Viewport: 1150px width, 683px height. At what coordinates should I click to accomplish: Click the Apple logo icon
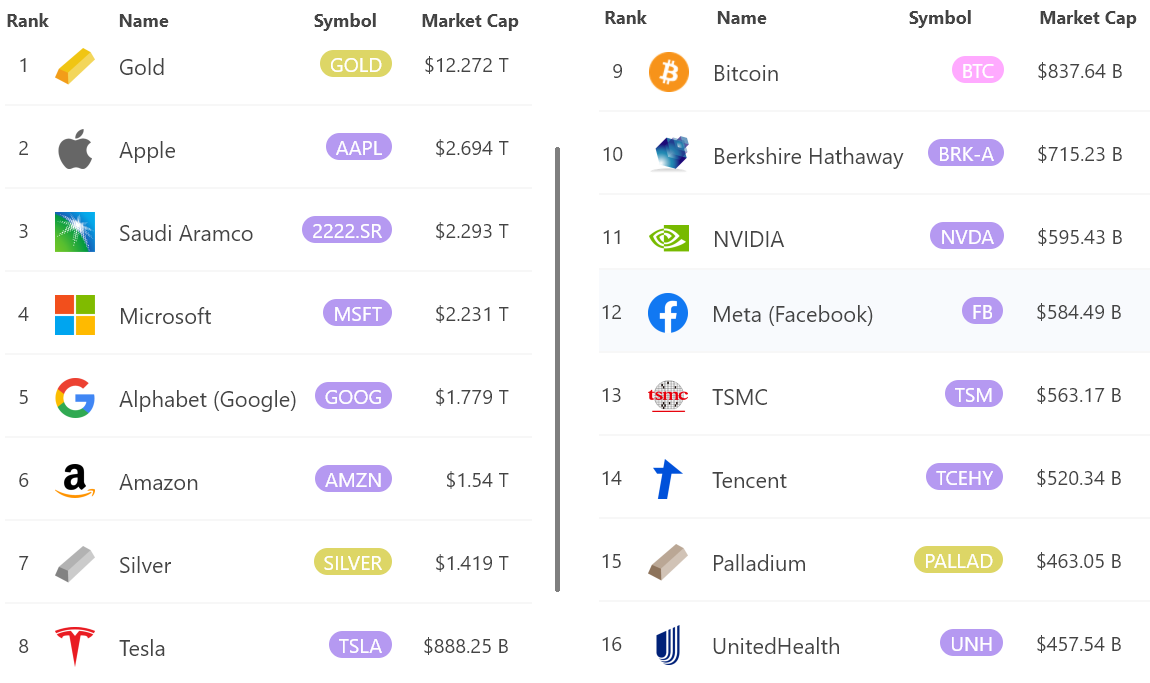(x=75, y=150)
